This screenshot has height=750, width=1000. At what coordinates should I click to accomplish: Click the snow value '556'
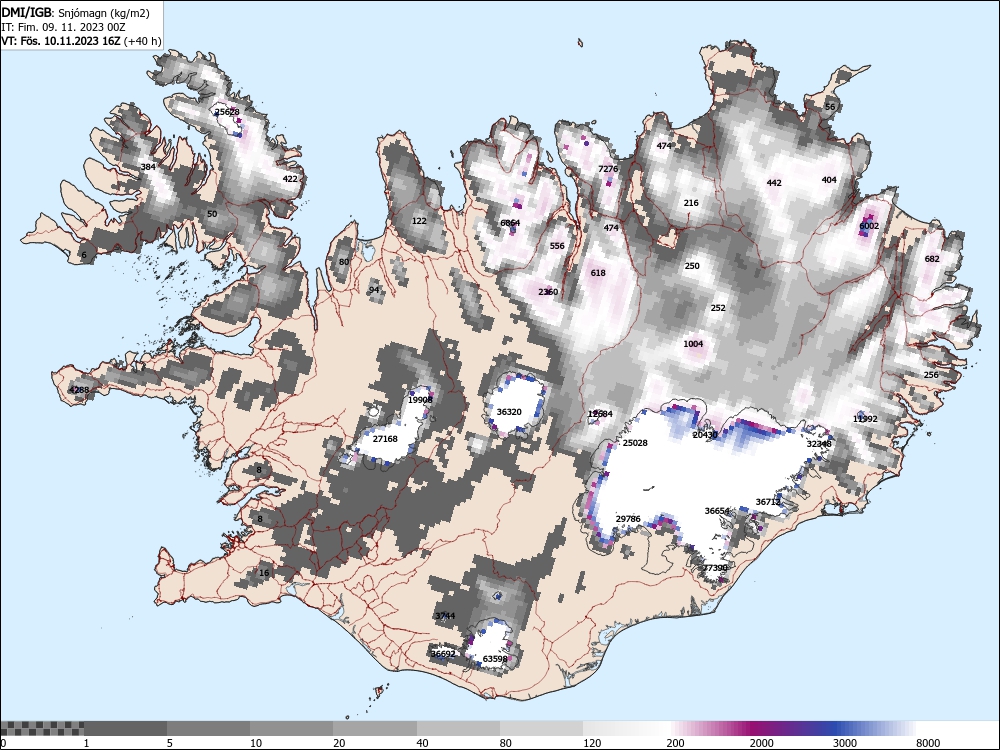(557, 246)
